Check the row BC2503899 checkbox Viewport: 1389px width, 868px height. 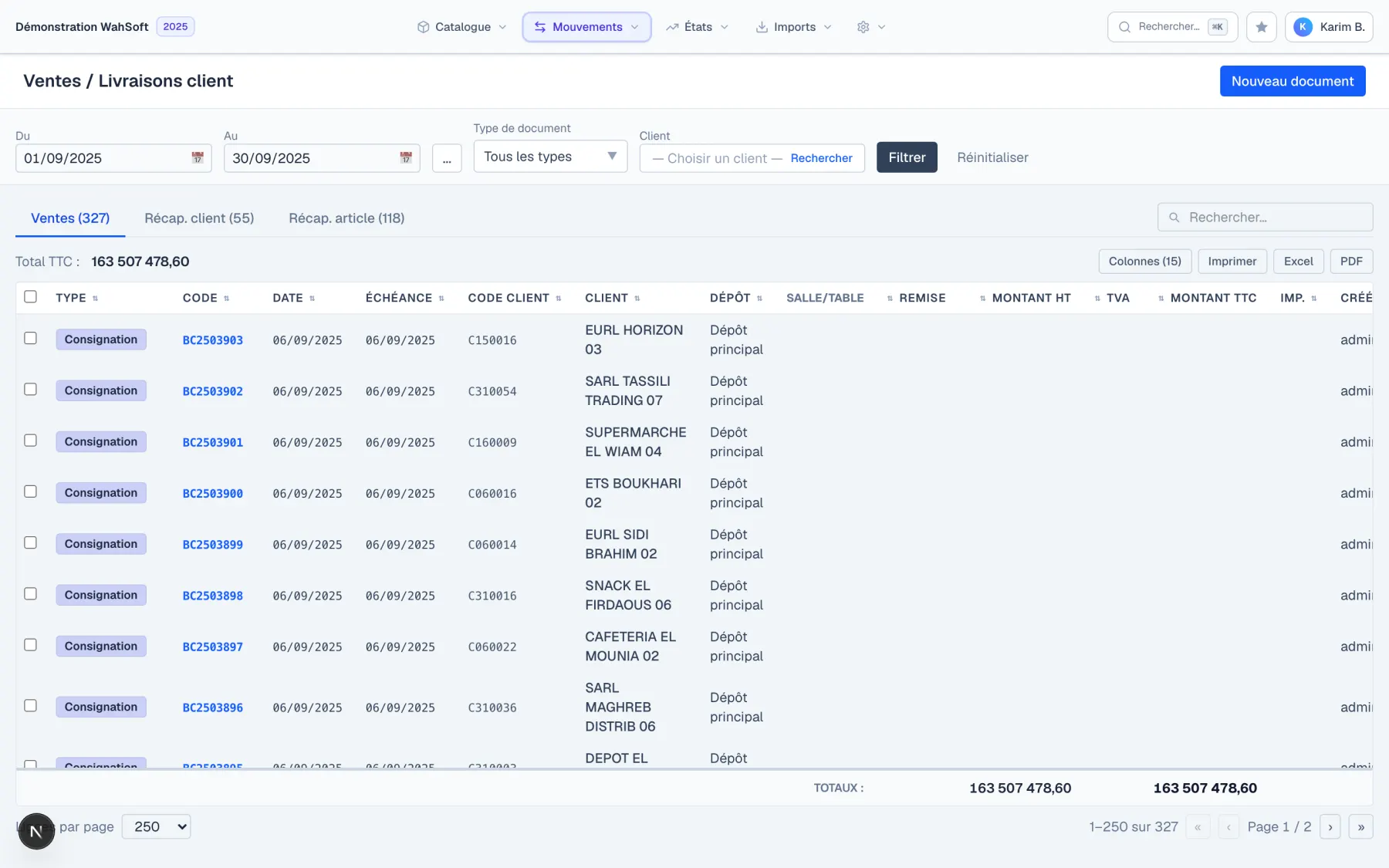[30, 542]
